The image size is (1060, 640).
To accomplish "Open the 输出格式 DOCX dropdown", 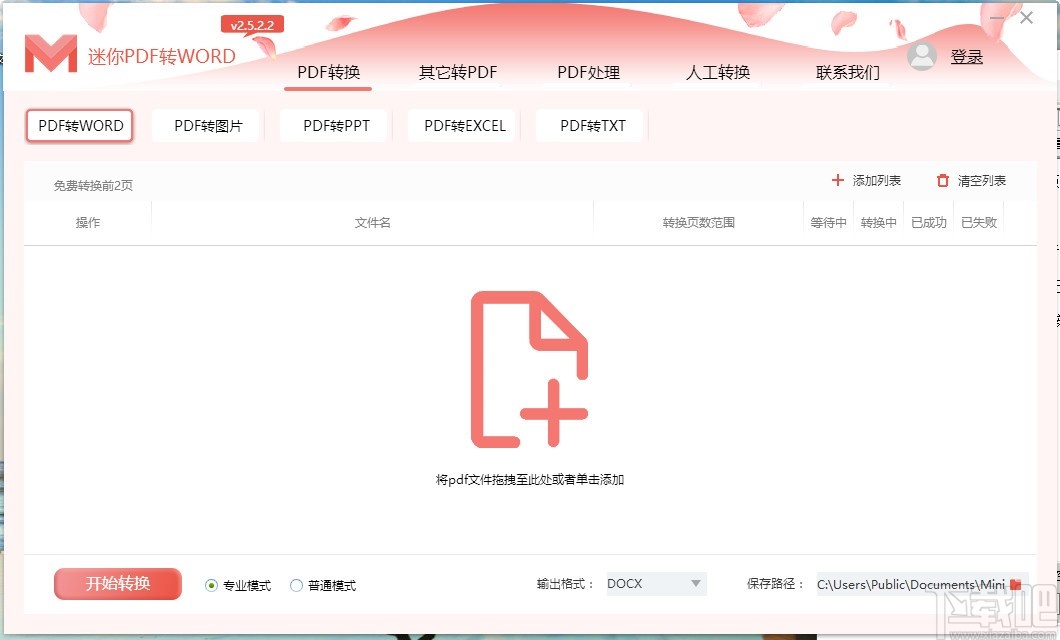I will pyautogui.click(x=656, y=584).
